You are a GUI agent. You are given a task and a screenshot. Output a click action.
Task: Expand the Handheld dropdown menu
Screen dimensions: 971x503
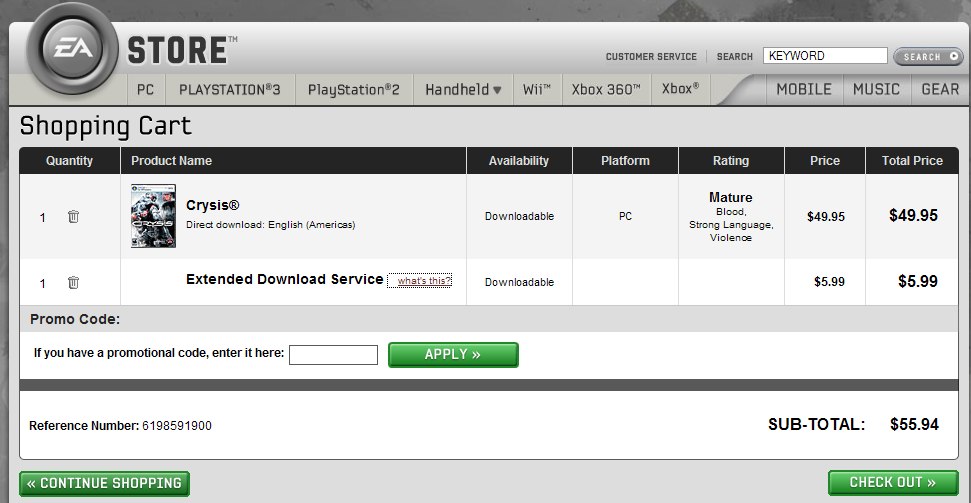pos(463,90)
